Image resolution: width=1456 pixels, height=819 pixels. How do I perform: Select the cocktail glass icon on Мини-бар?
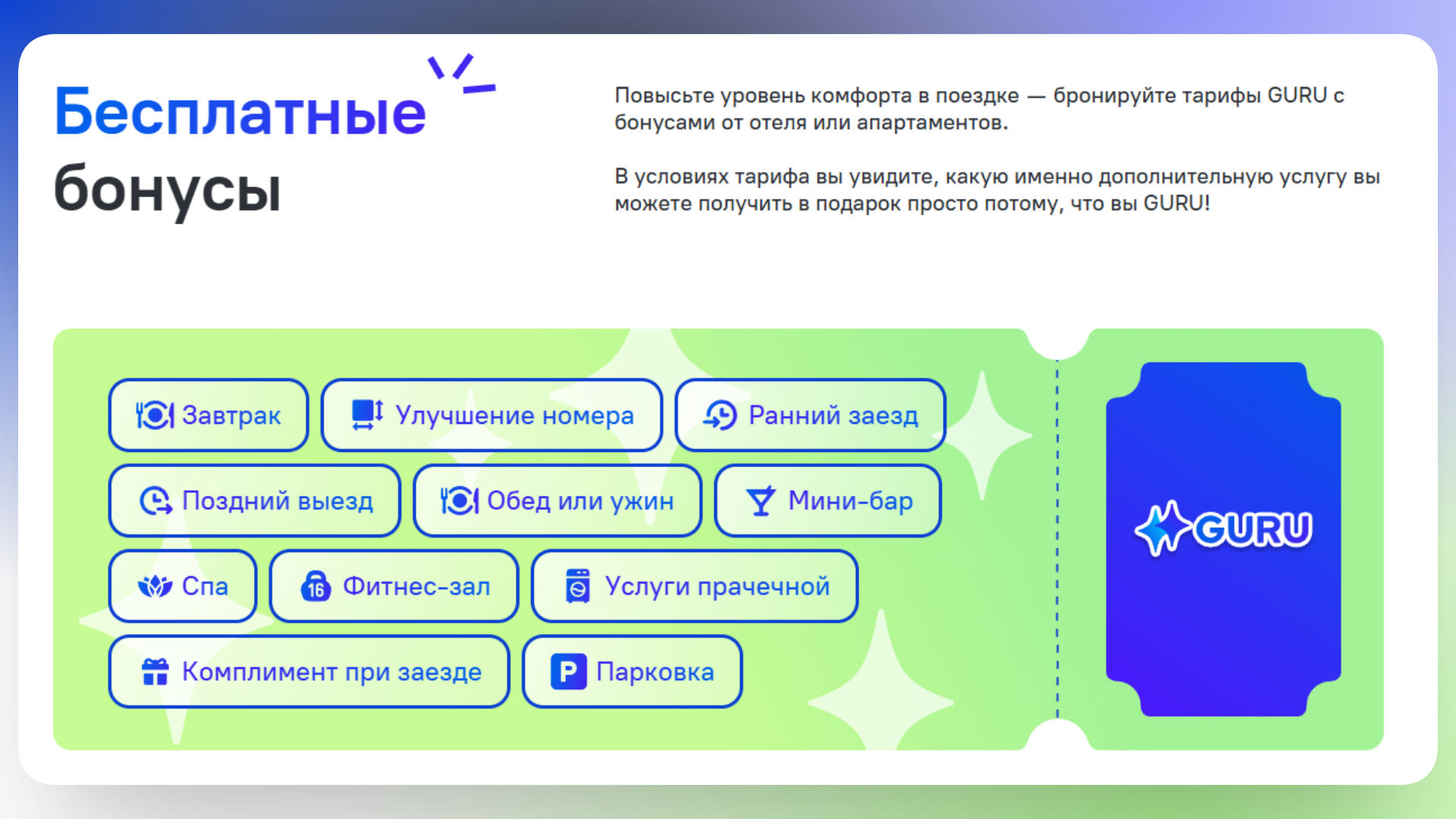click(759, 500)
